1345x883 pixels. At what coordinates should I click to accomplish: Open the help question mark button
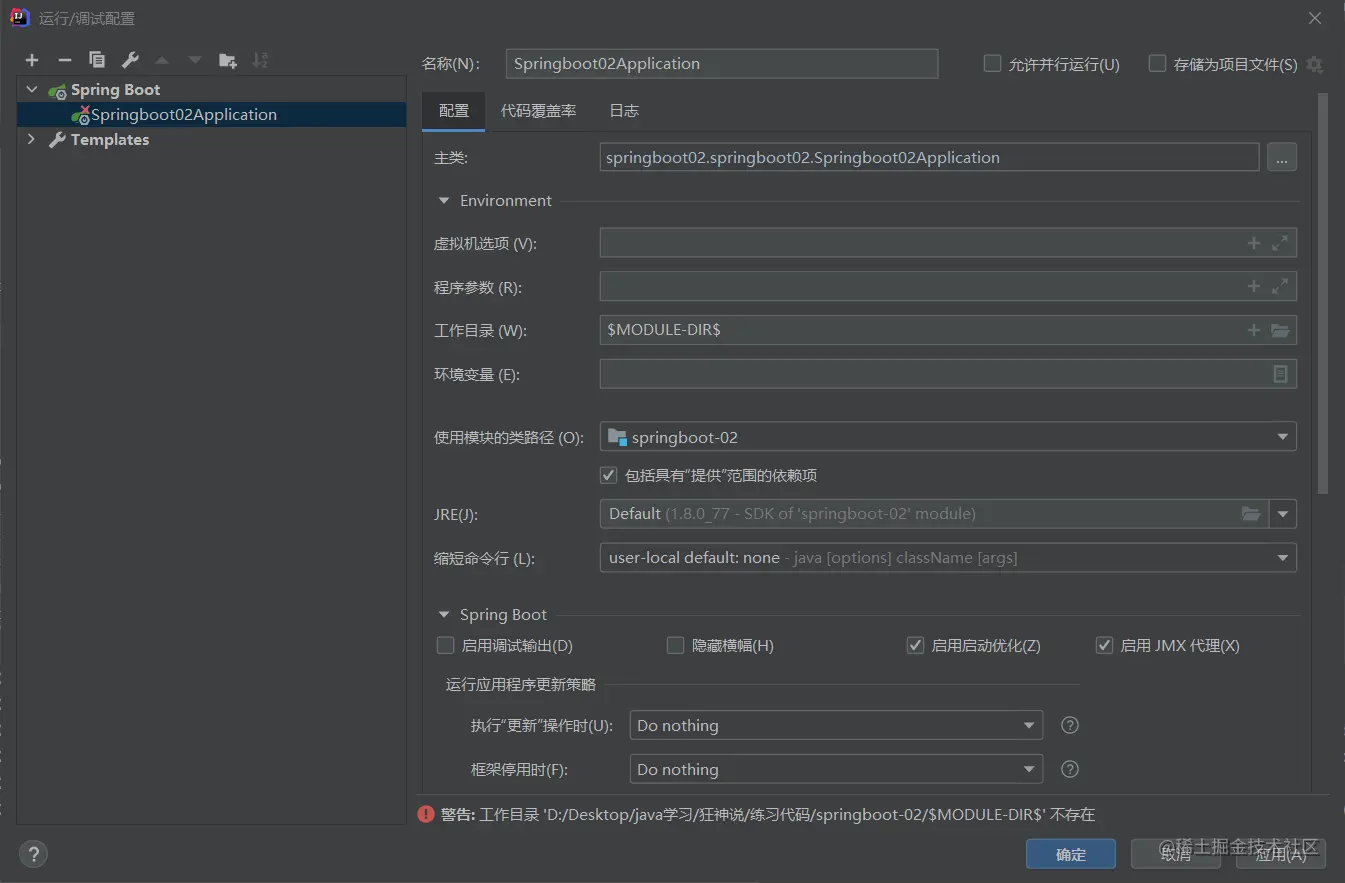click(x=34, y=854)
